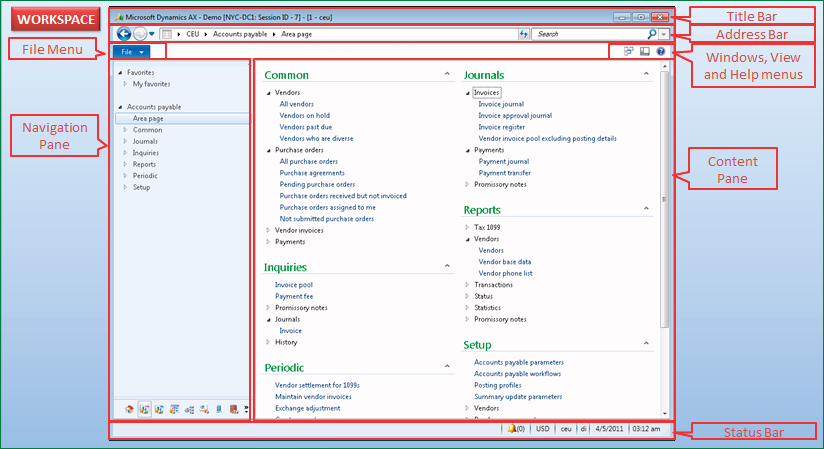The height and width of the screenshot is (449, 824).
Task: Select the CEU breadcrumb in the address bar
Action: [x=193, y=34]
